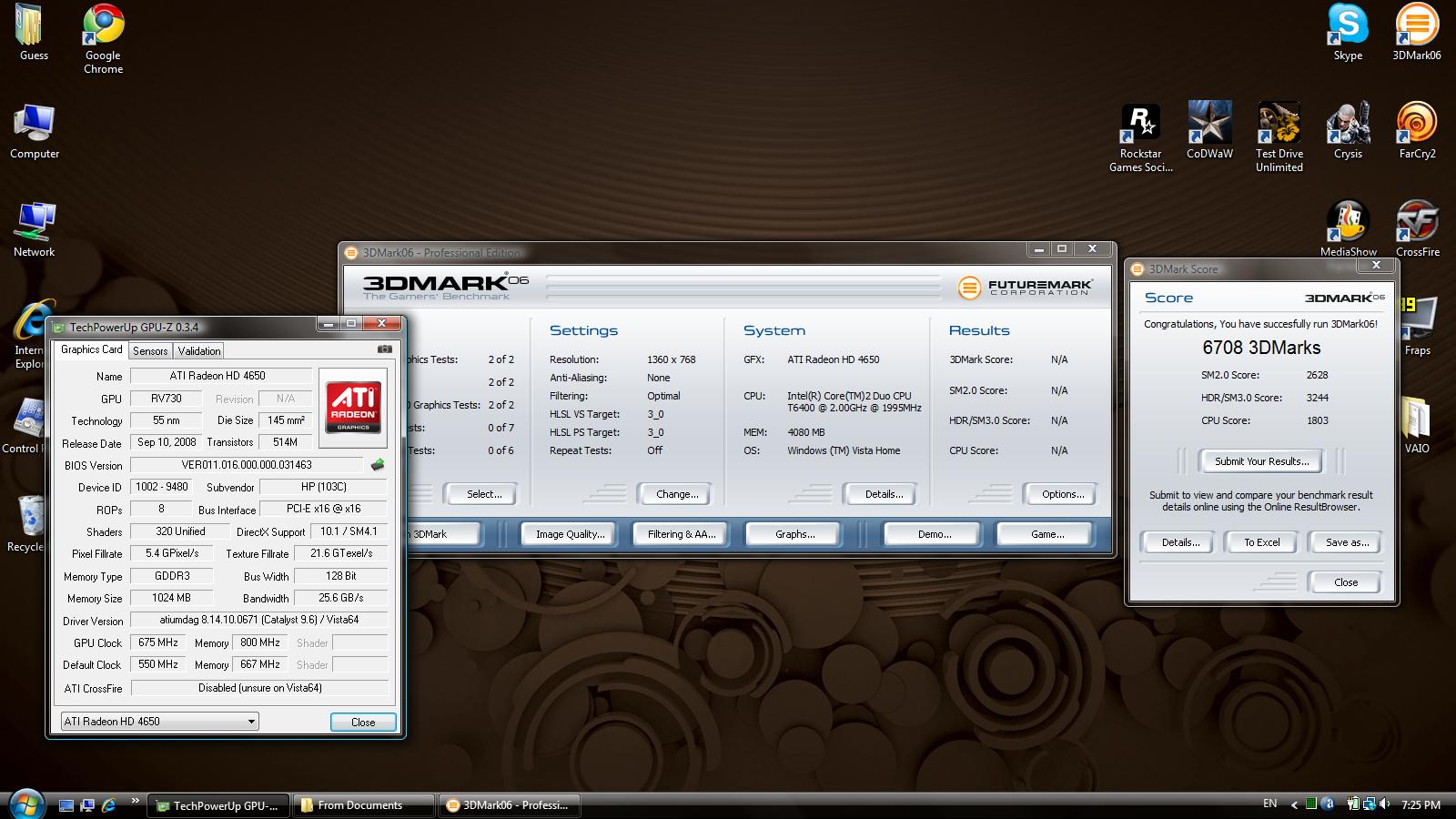1456x819 pixels.
Task: Open the Windows Start orb
Action: point(25,804)
